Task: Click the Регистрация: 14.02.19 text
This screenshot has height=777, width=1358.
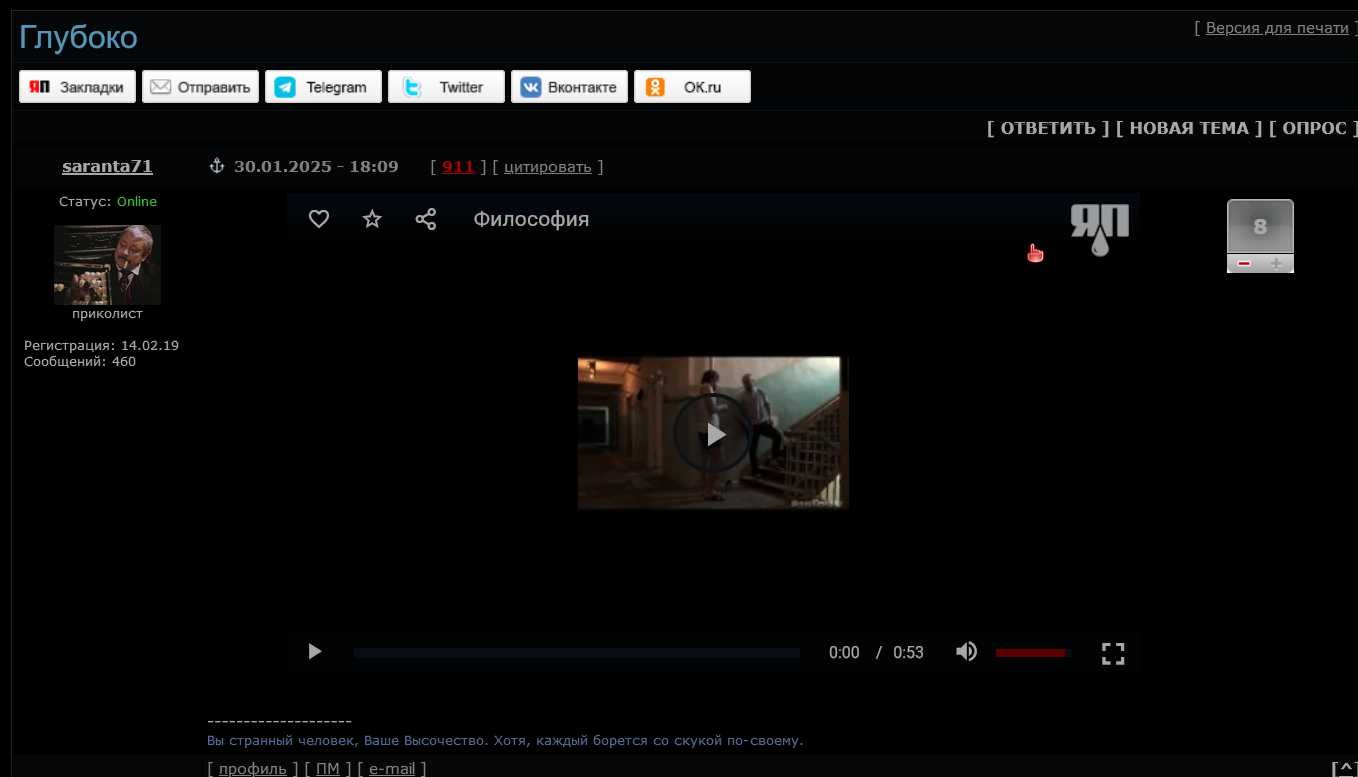Action: pos(101,345)
